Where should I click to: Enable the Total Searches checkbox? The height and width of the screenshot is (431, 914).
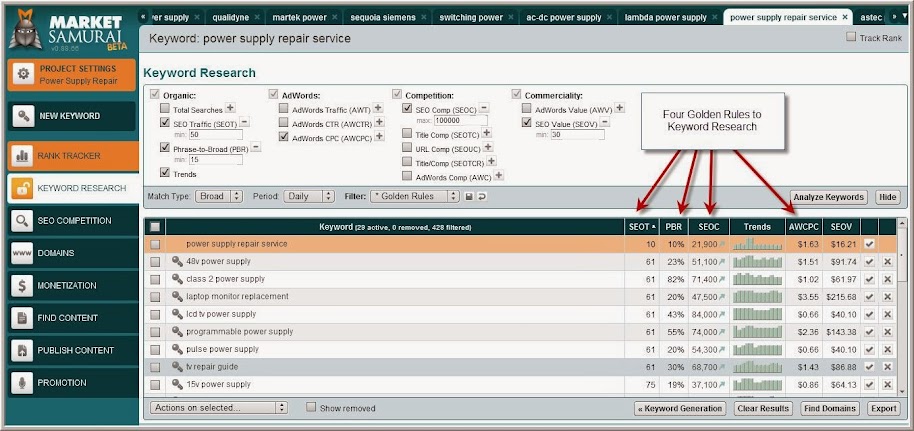(165, 108)
